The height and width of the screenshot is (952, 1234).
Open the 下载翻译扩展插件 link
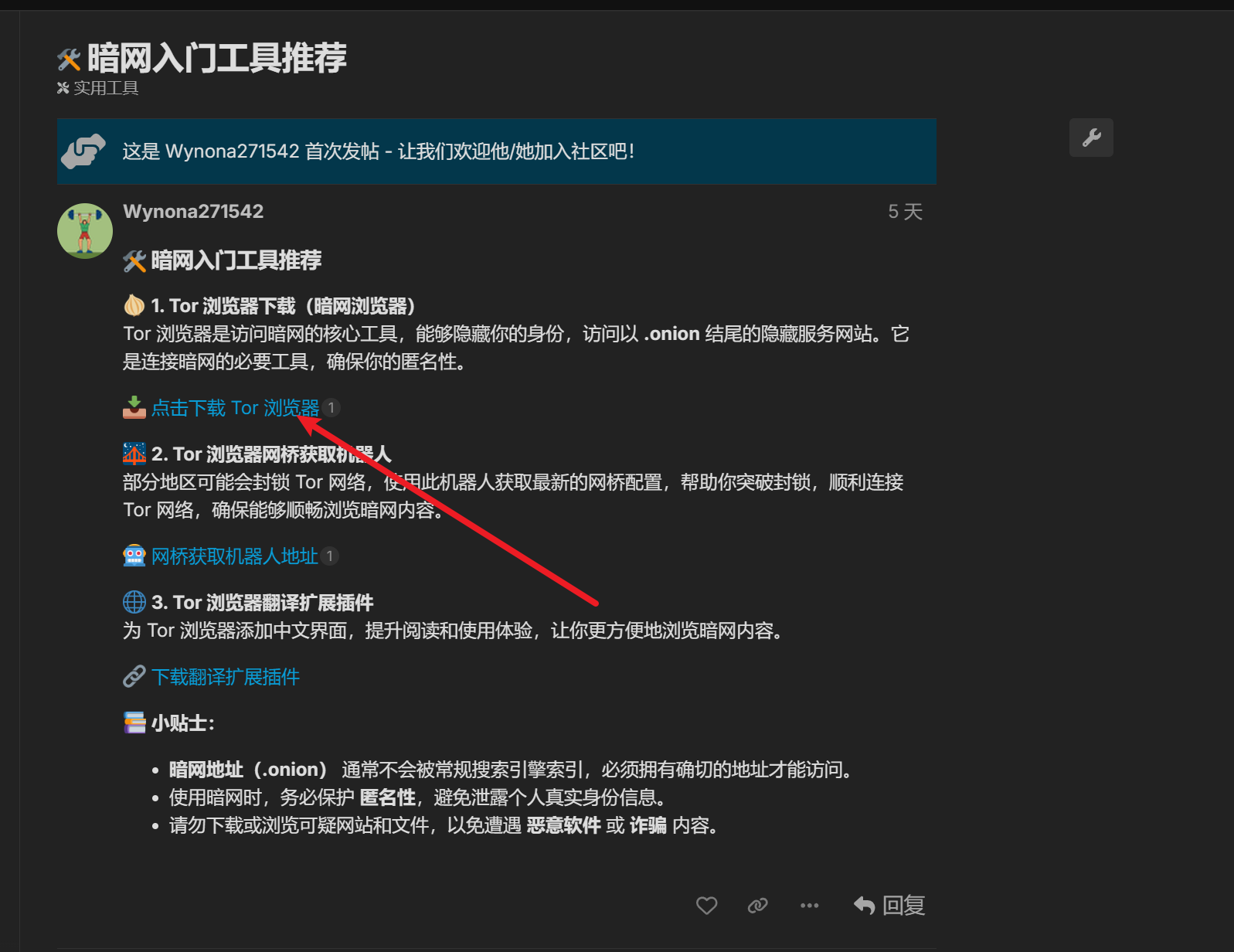coord(225,677)
